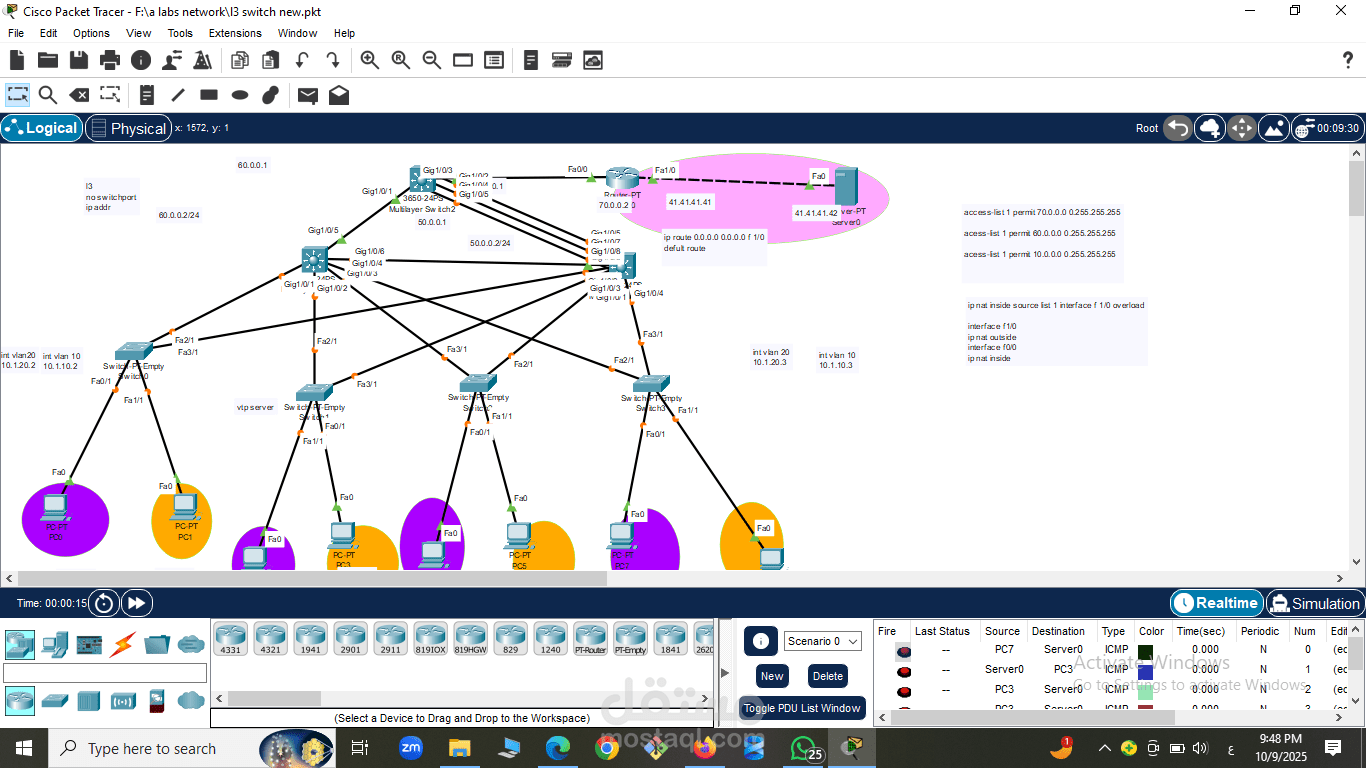Open the cloud PT activity icon
The height and width of the screenshot is (768, 1366).
click(593, 60)
